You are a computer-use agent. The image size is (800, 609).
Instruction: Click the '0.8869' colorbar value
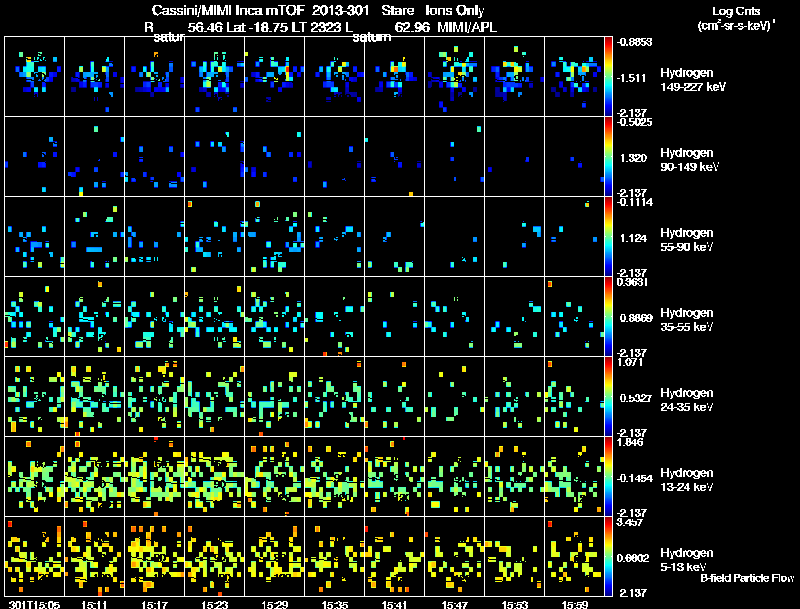click(x=636, y=318)
